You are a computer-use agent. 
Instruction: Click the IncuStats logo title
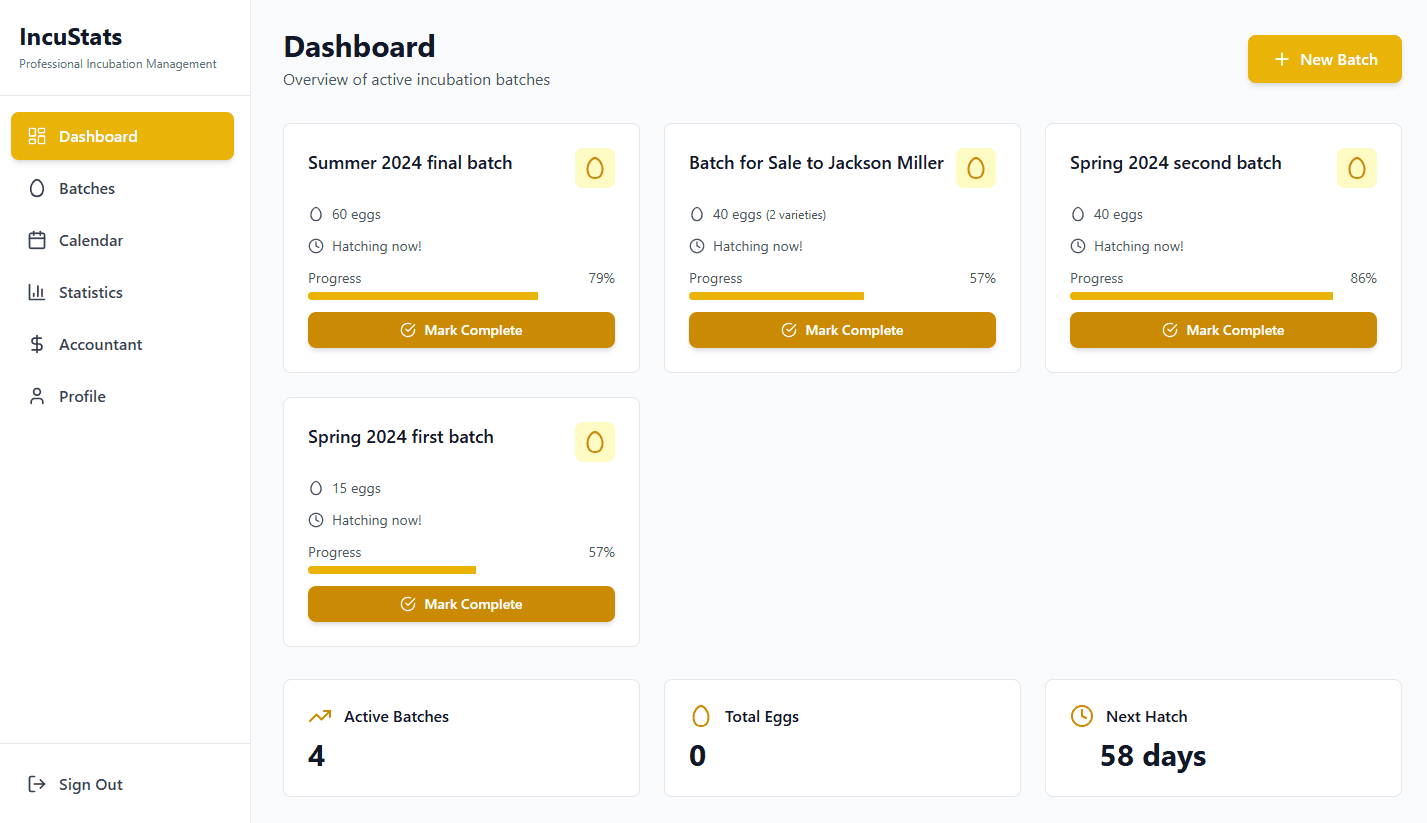[x=71, y=37]
